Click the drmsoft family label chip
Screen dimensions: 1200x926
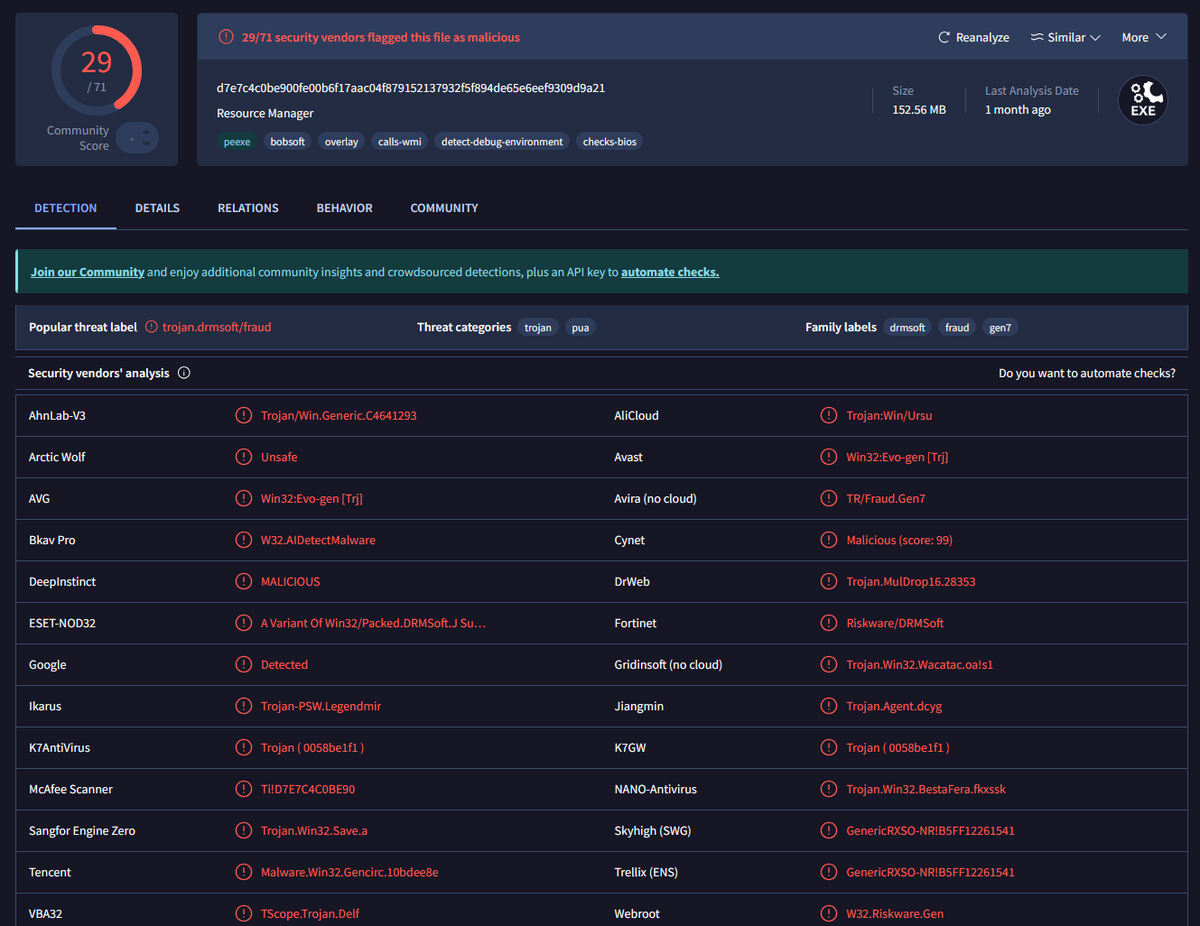907,327
